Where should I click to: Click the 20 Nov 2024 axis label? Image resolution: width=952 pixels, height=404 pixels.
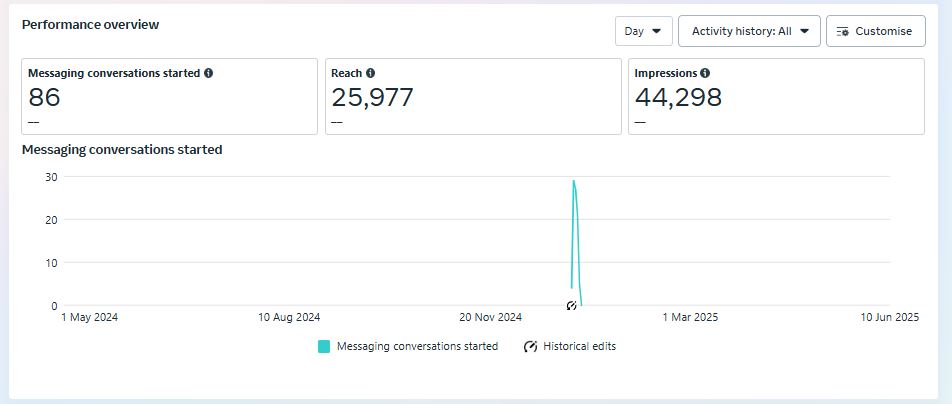click(490, 318)
